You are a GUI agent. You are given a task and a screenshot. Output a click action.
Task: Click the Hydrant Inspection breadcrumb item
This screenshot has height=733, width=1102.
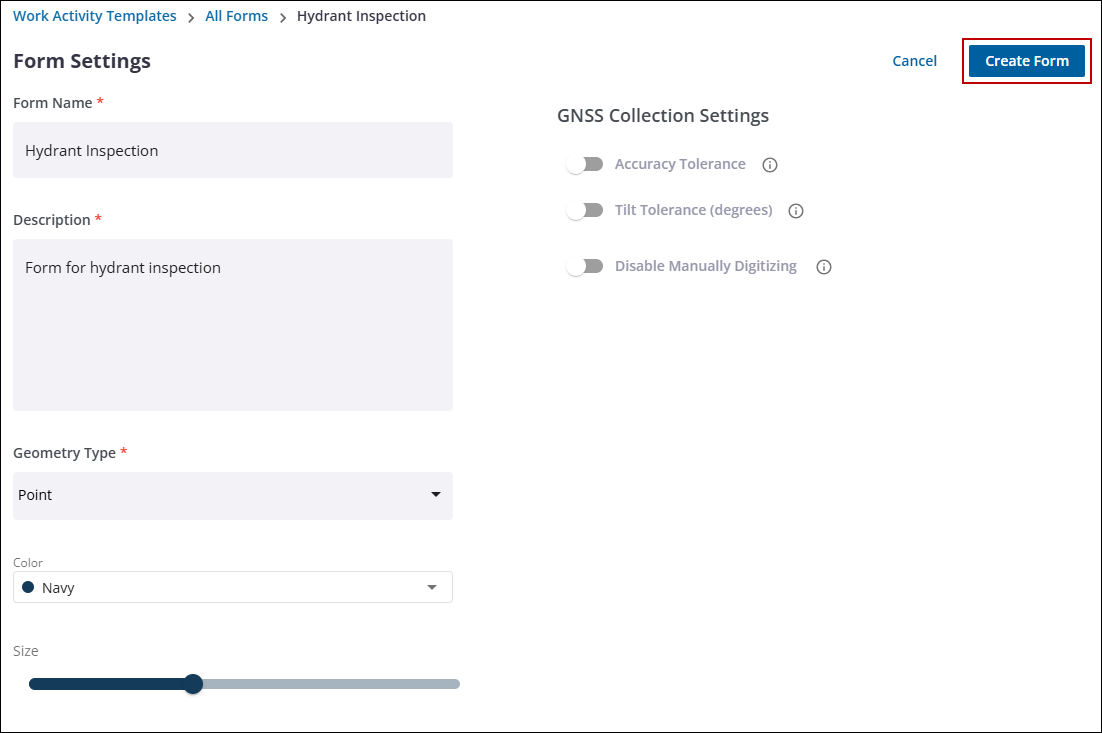pos(361,16)
